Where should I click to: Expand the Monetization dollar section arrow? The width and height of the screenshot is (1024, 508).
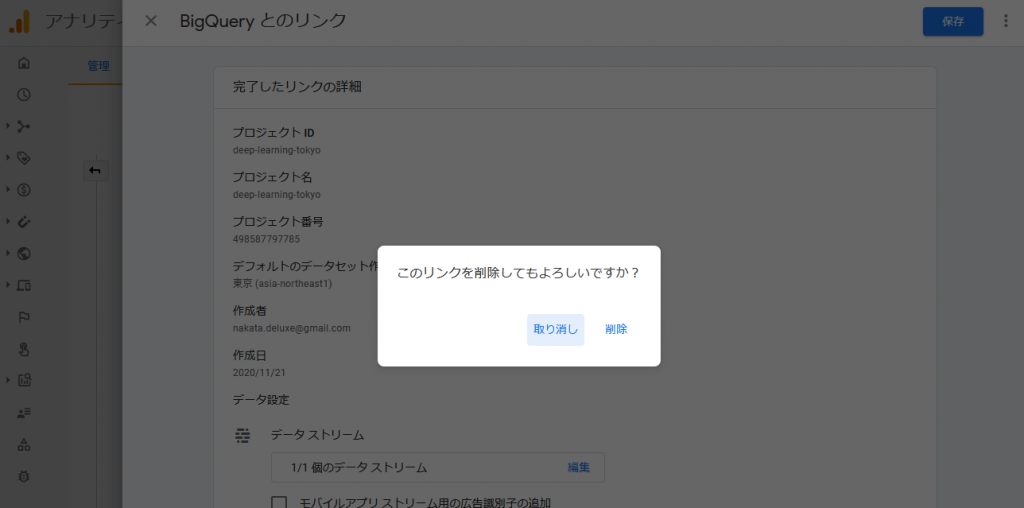tap(8, 189)
